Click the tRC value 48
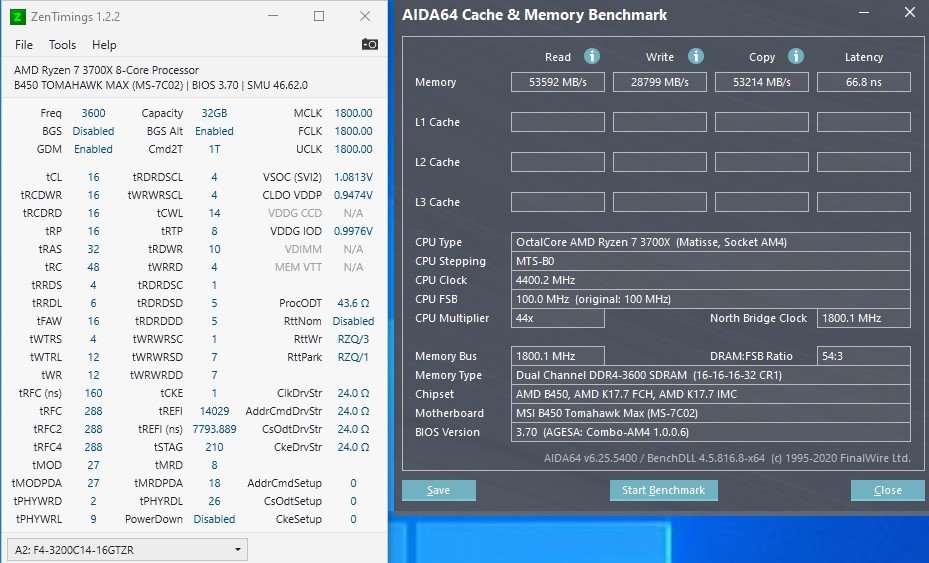The image size is (929, 563). (93, 267)
